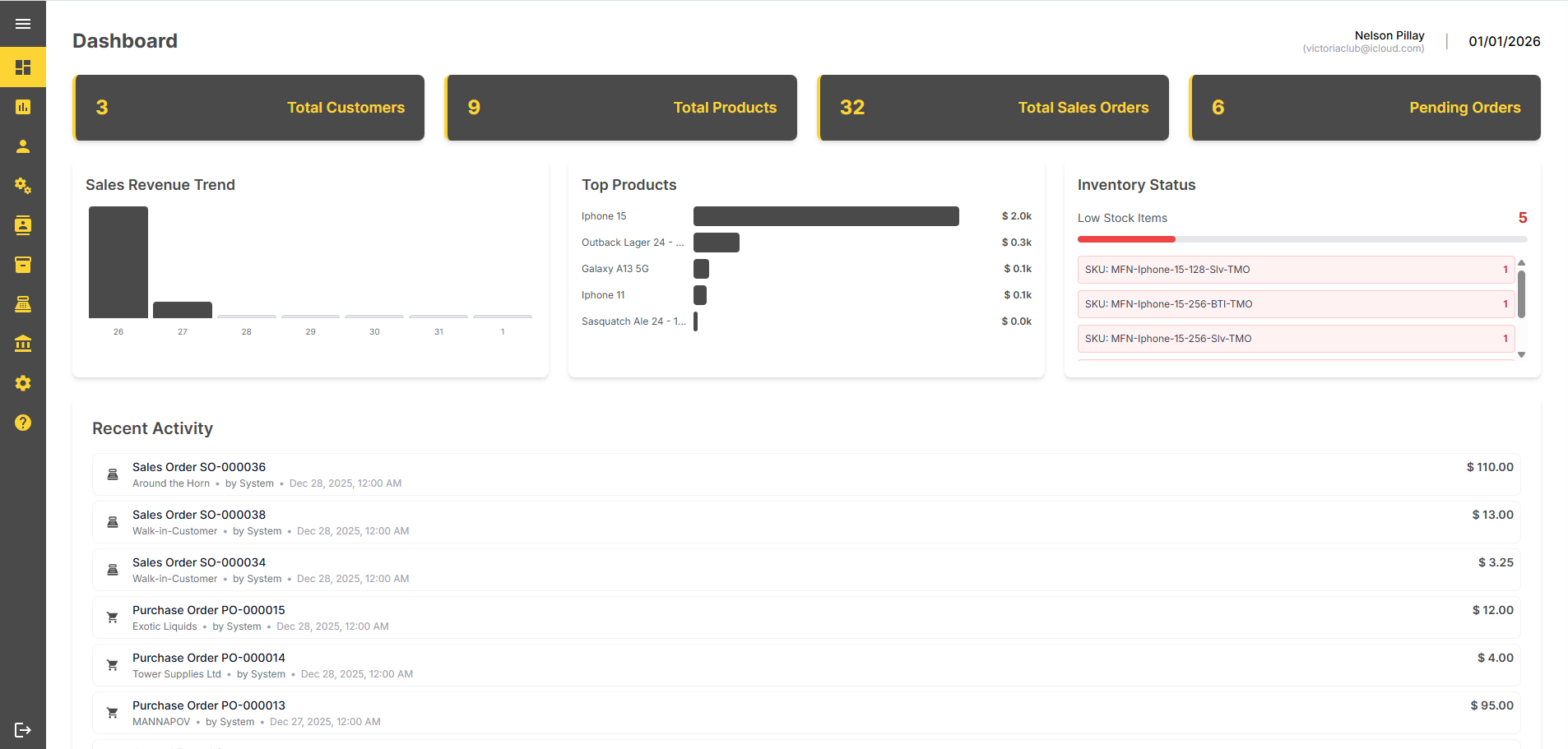Image resolution: width=1568 pixels, height=749 pixels.
Task: Open the Inventory box icon in sidebar
Action: [x=23, y=265]
